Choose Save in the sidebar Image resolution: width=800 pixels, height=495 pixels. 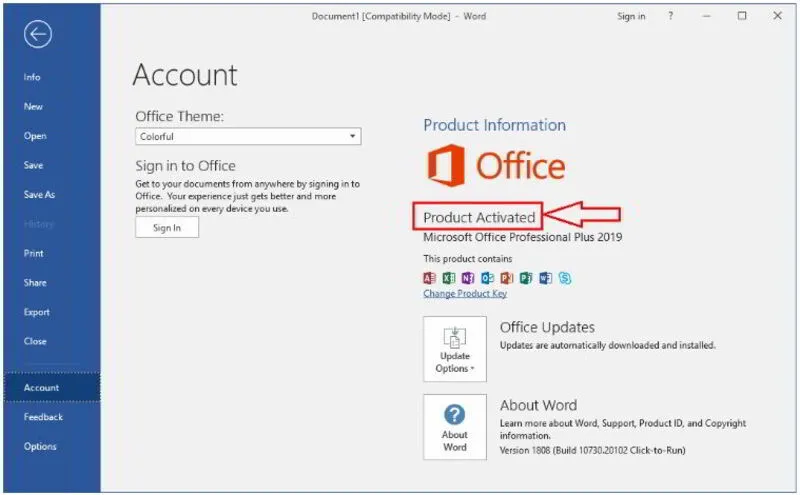(33, 165)
